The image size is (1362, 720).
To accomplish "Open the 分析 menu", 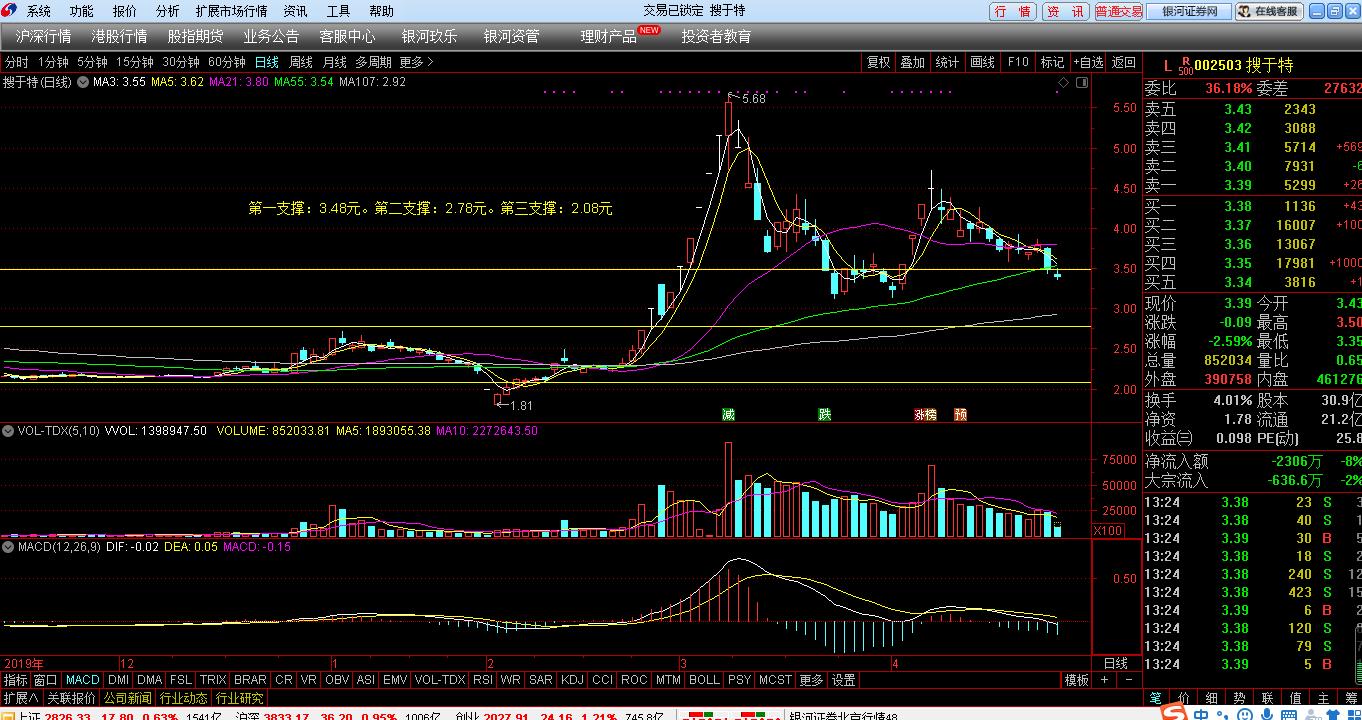I will coord(167,11).
